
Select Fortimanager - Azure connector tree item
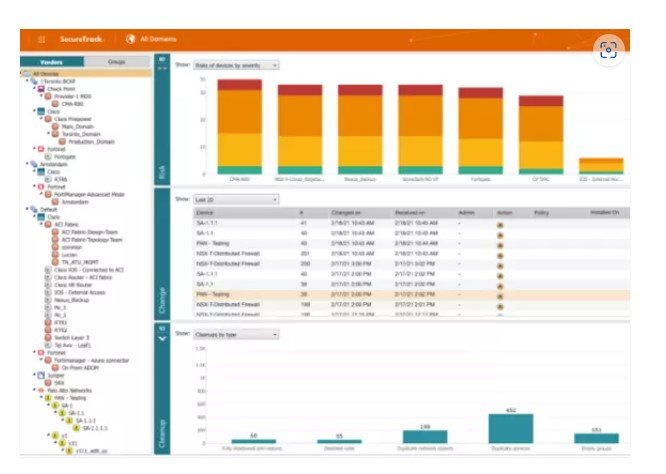point(91,360)
